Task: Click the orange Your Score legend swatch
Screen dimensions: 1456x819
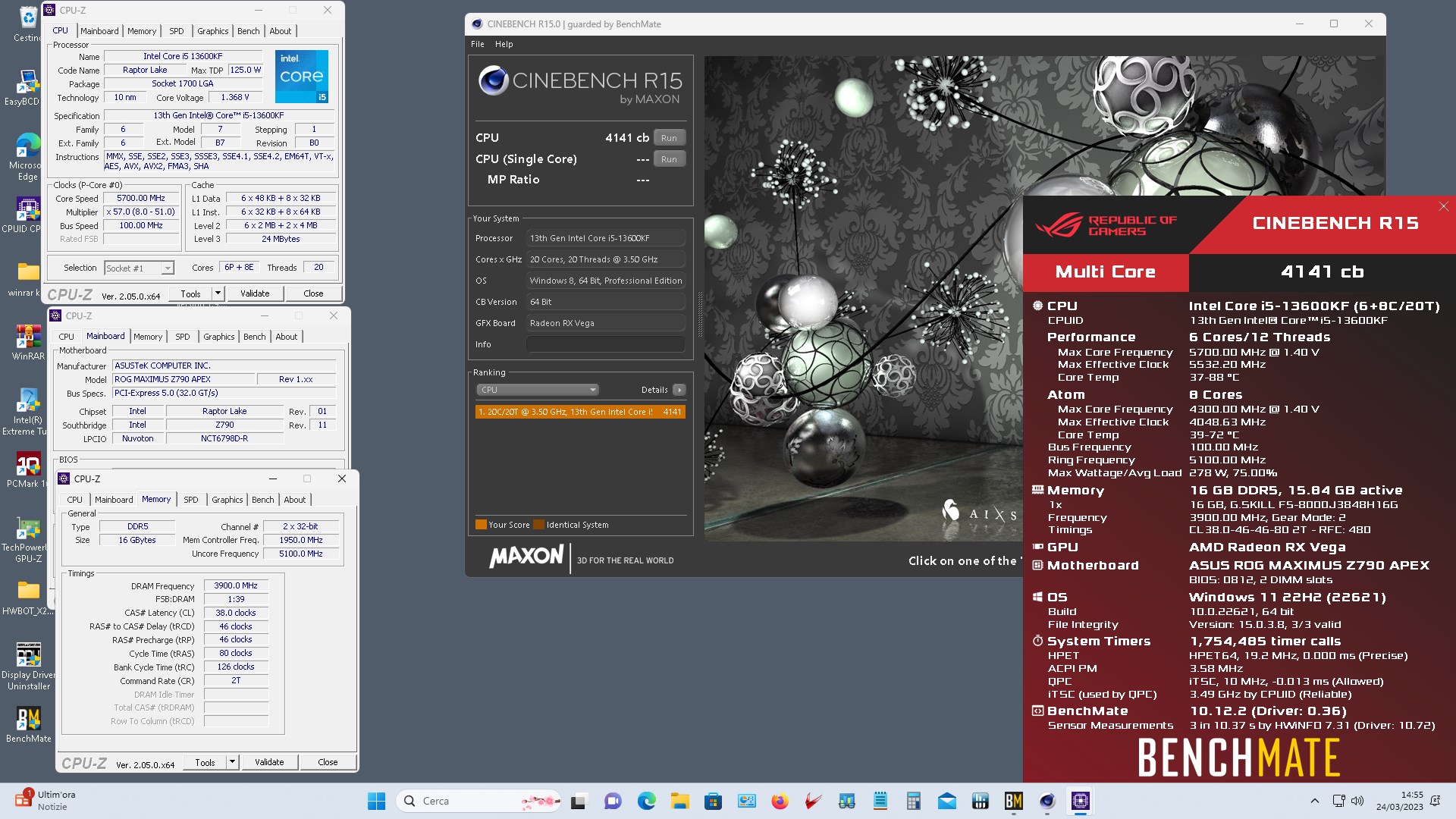Action: [481, 525]
